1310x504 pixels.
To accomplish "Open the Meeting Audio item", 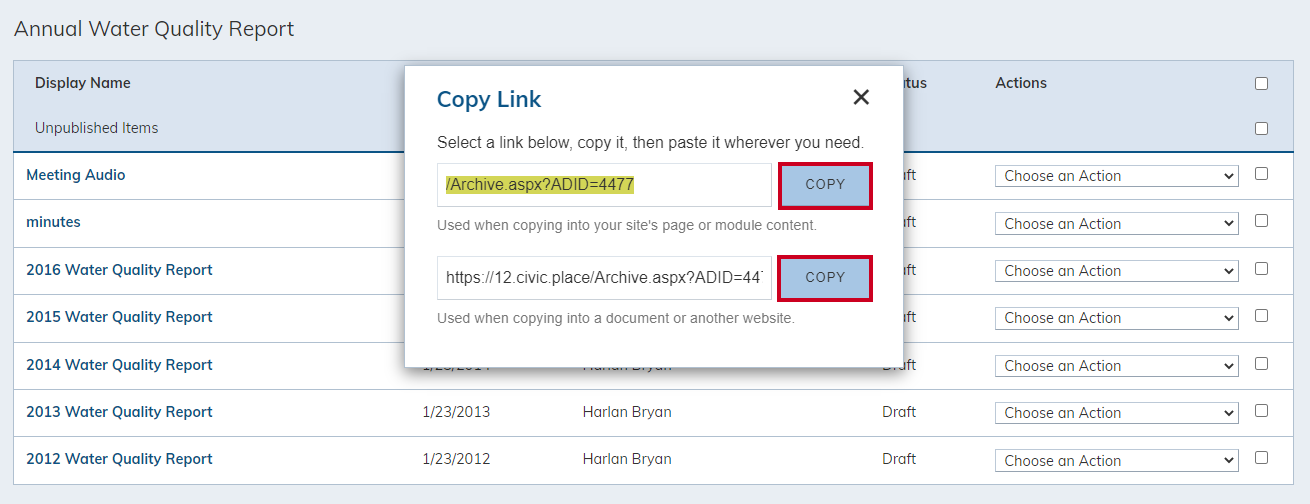I will tap(76, 175).
